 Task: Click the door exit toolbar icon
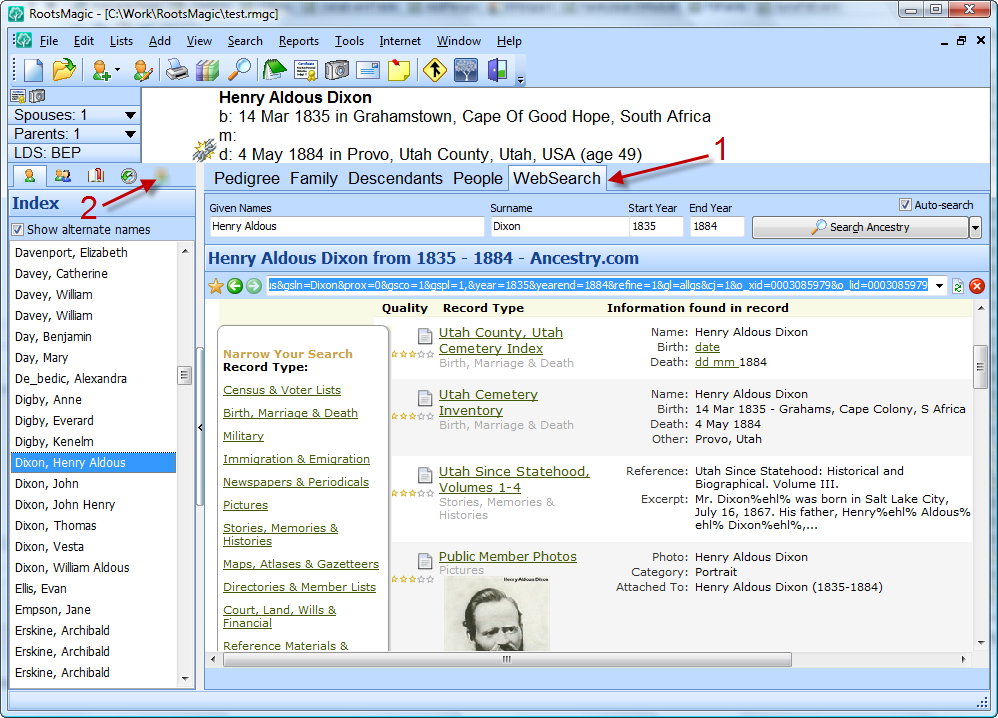(x=498, y=69)
